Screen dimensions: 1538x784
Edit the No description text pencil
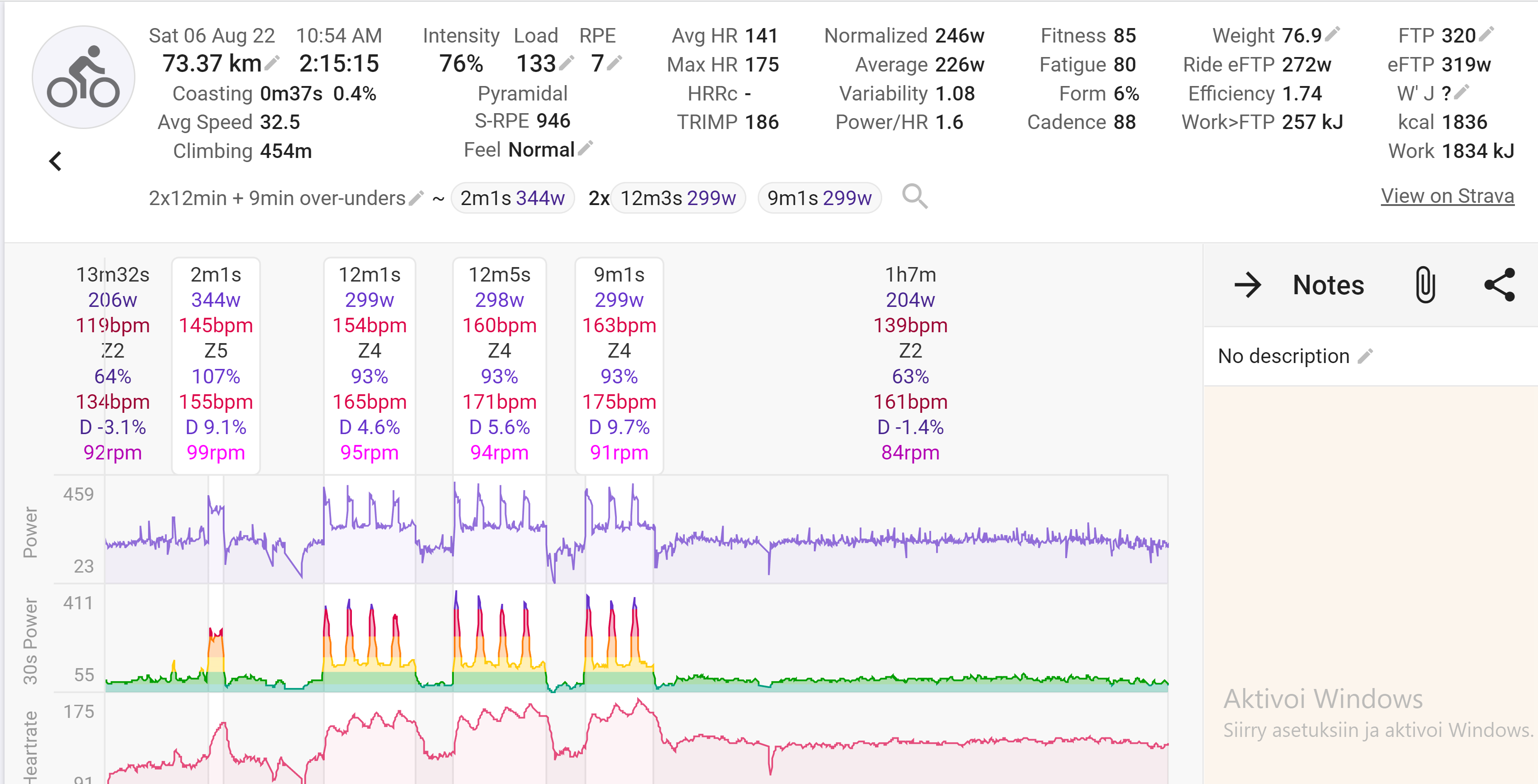click(1365, 356)
